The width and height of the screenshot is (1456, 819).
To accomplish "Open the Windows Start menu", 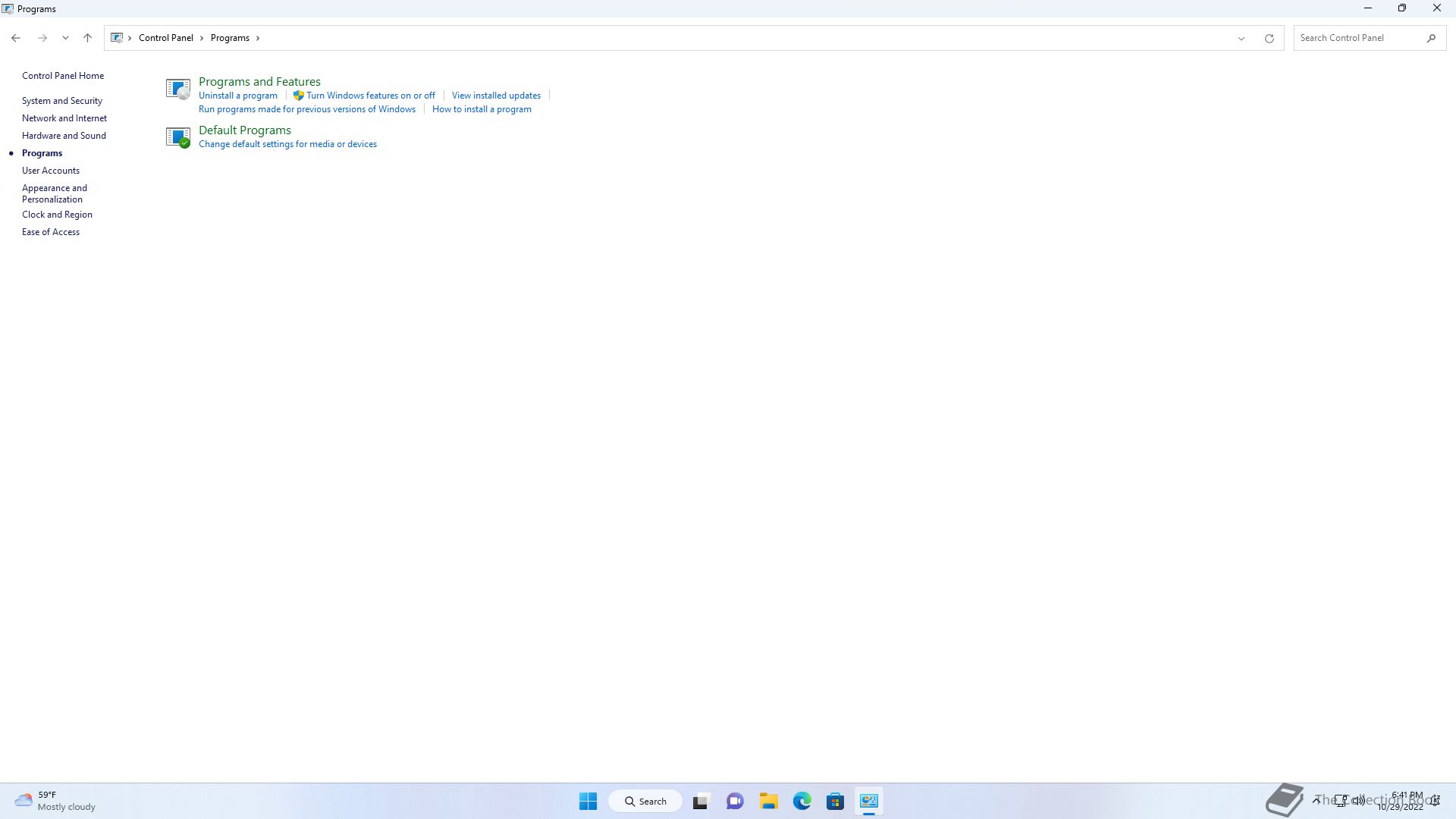I will pyautogui.click(x=588, y=801).
